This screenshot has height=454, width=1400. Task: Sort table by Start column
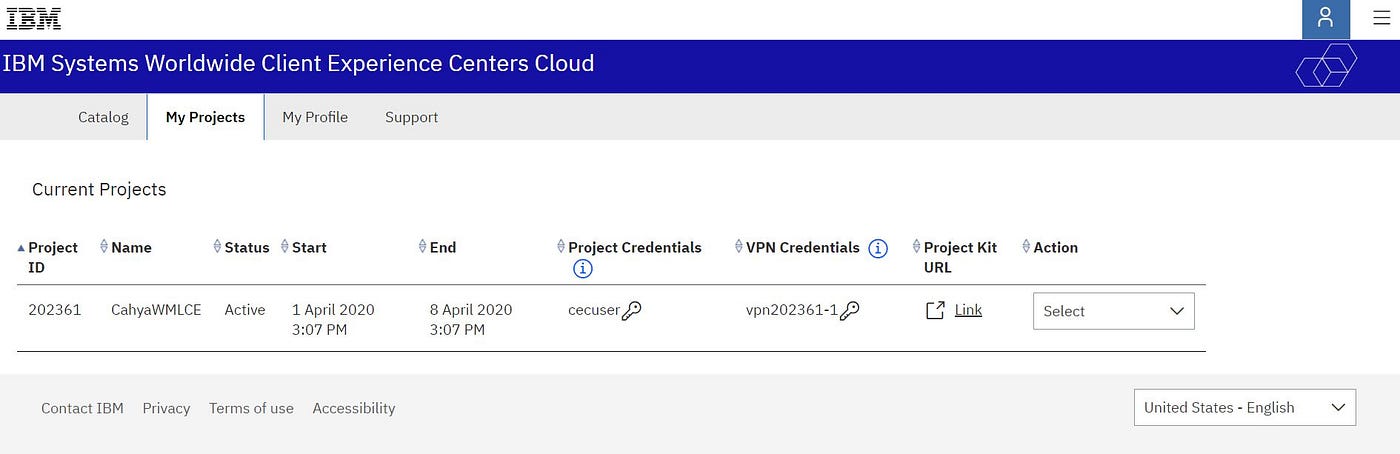285,247
